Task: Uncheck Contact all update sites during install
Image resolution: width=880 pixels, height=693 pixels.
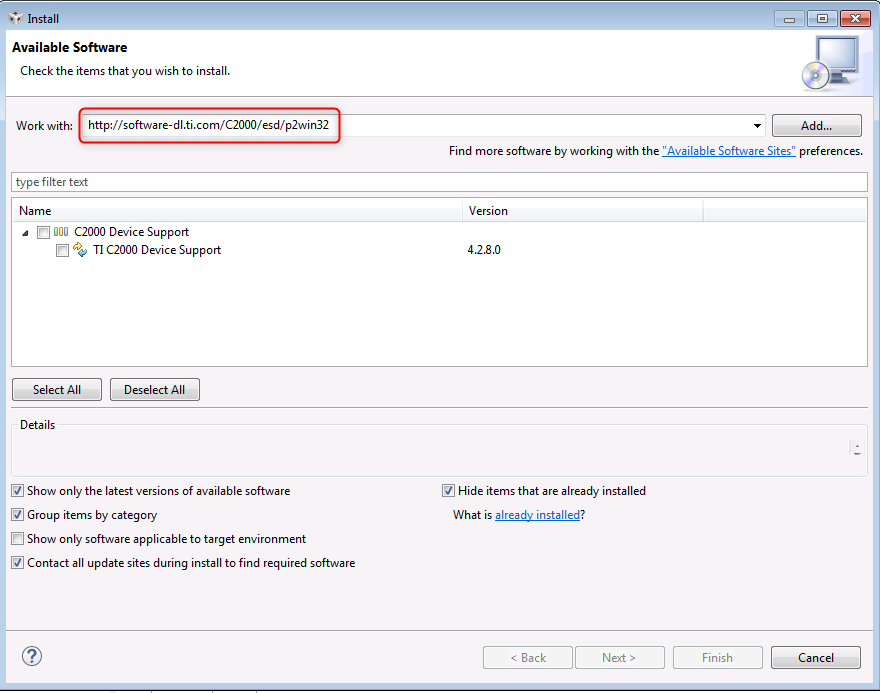Action: 17,562
